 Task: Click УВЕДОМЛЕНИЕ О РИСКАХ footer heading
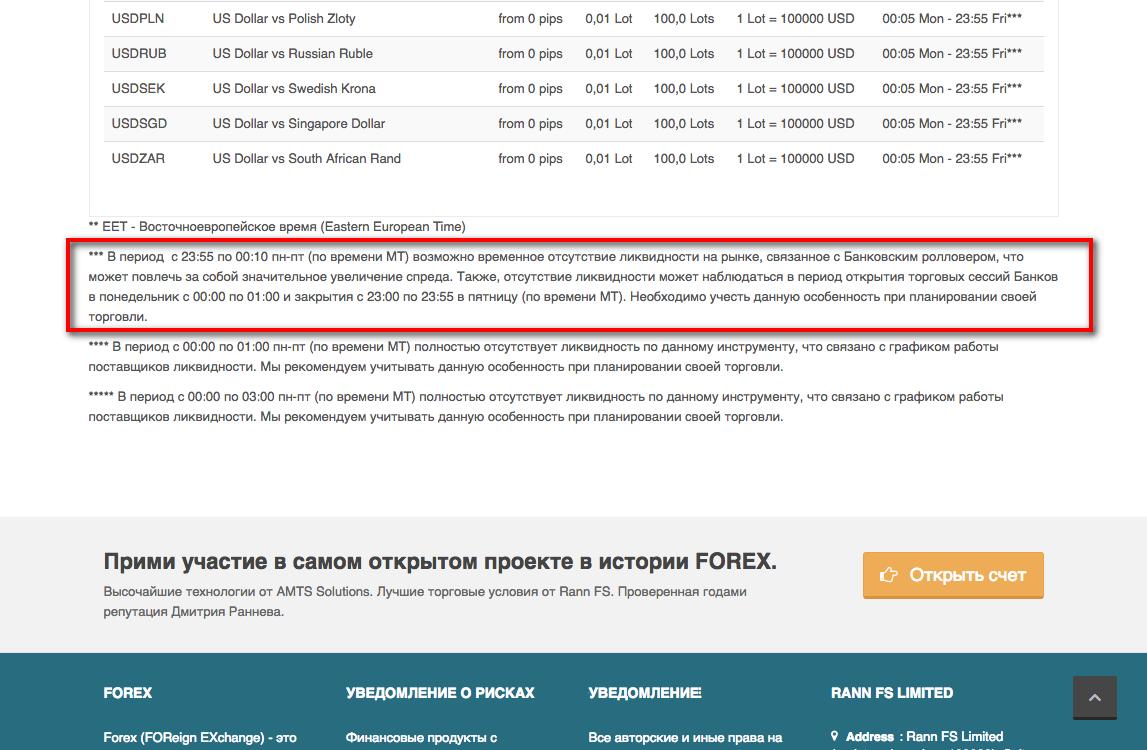click(x=440, y=693)
